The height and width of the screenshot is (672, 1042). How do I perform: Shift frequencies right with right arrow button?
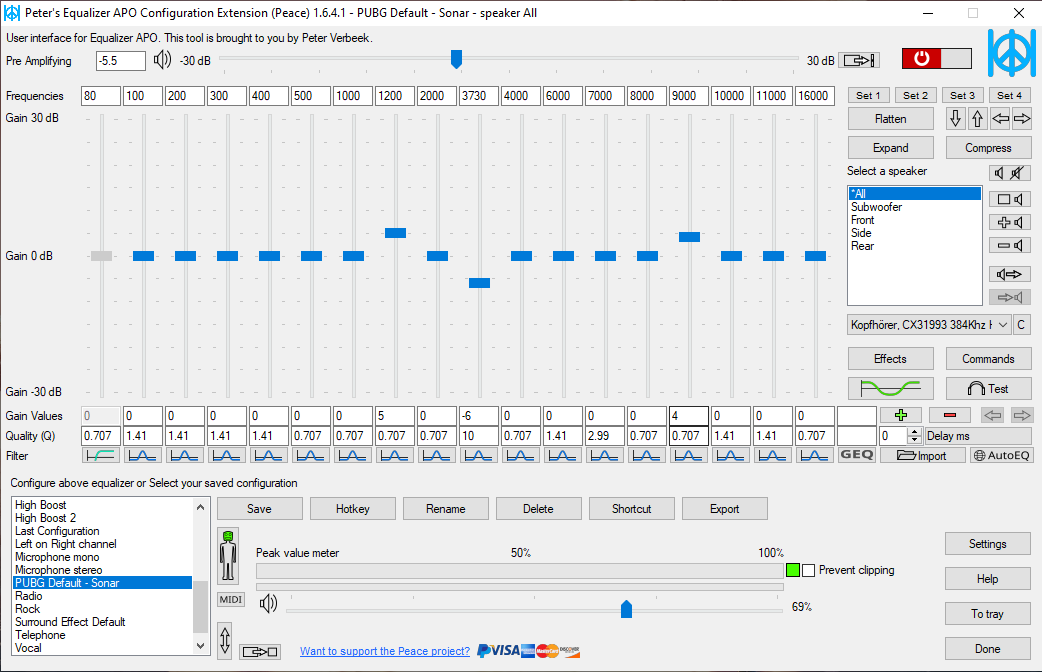(1022, 119)
